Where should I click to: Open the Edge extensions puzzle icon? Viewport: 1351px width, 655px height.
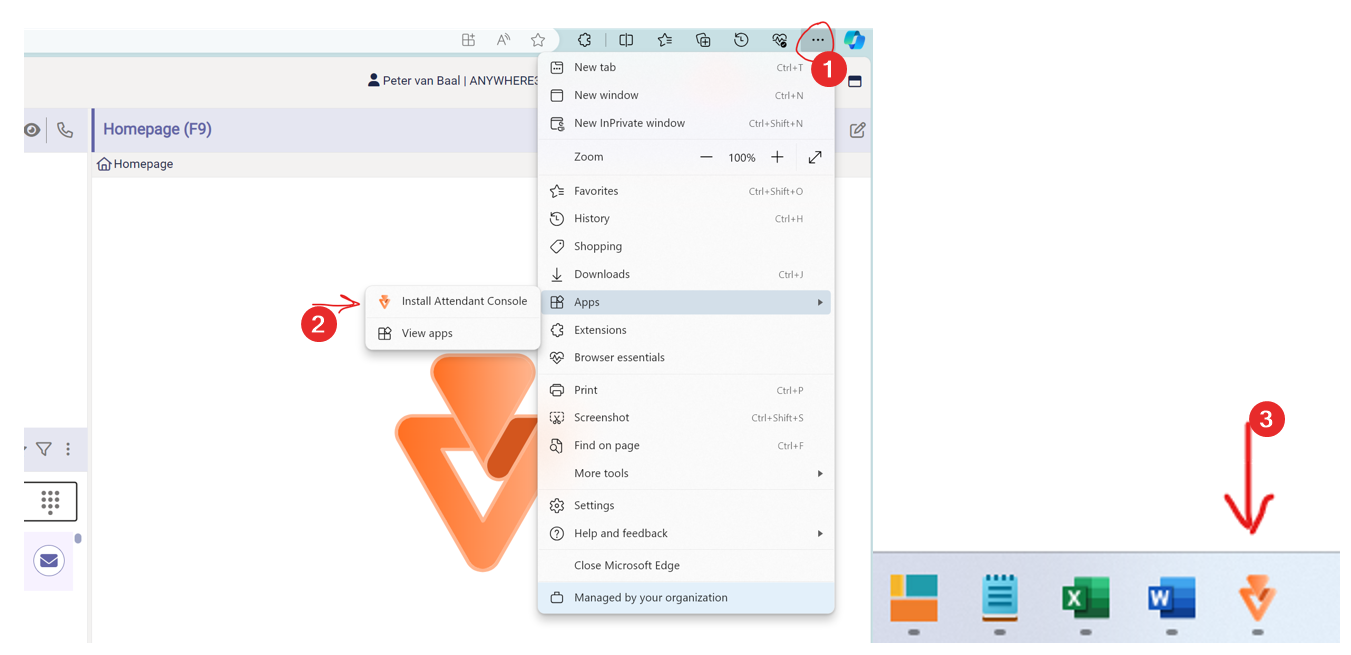point(584,40)
